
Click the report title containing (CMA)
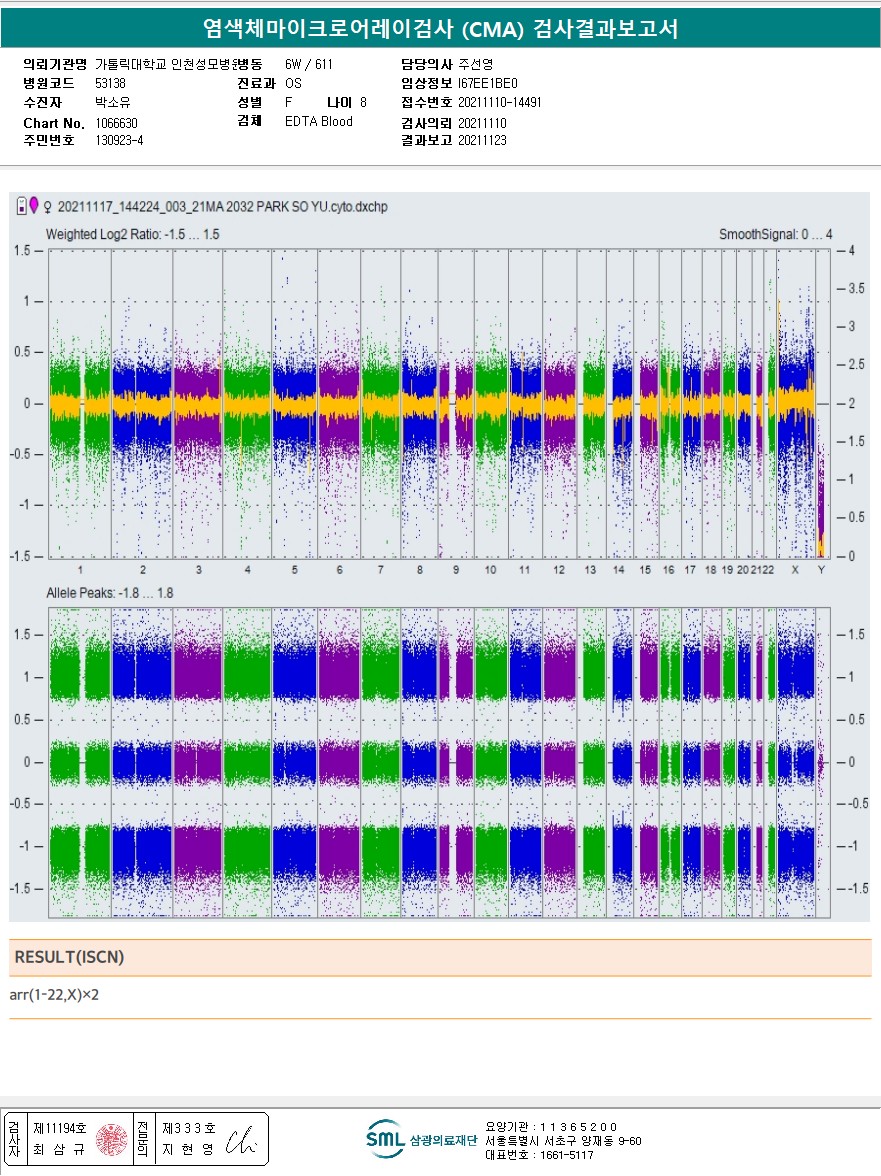[440, 28]
